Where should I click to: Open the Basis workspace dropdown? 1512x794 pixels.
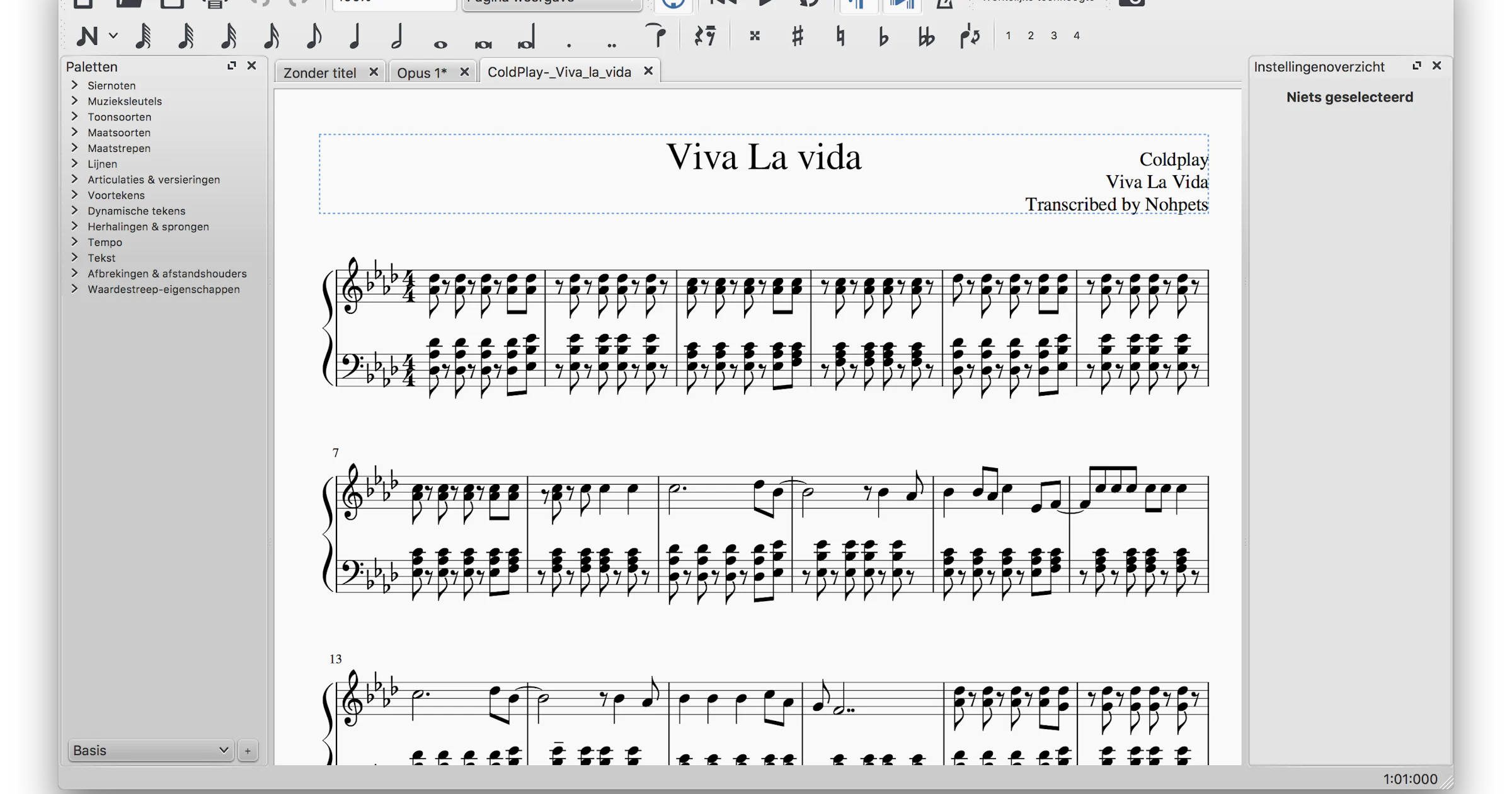click(x=151, y=751)
